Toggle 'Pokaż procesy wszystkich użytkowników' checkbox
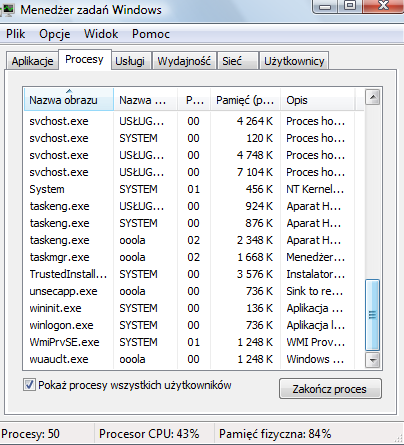 [x=29, y=385]
